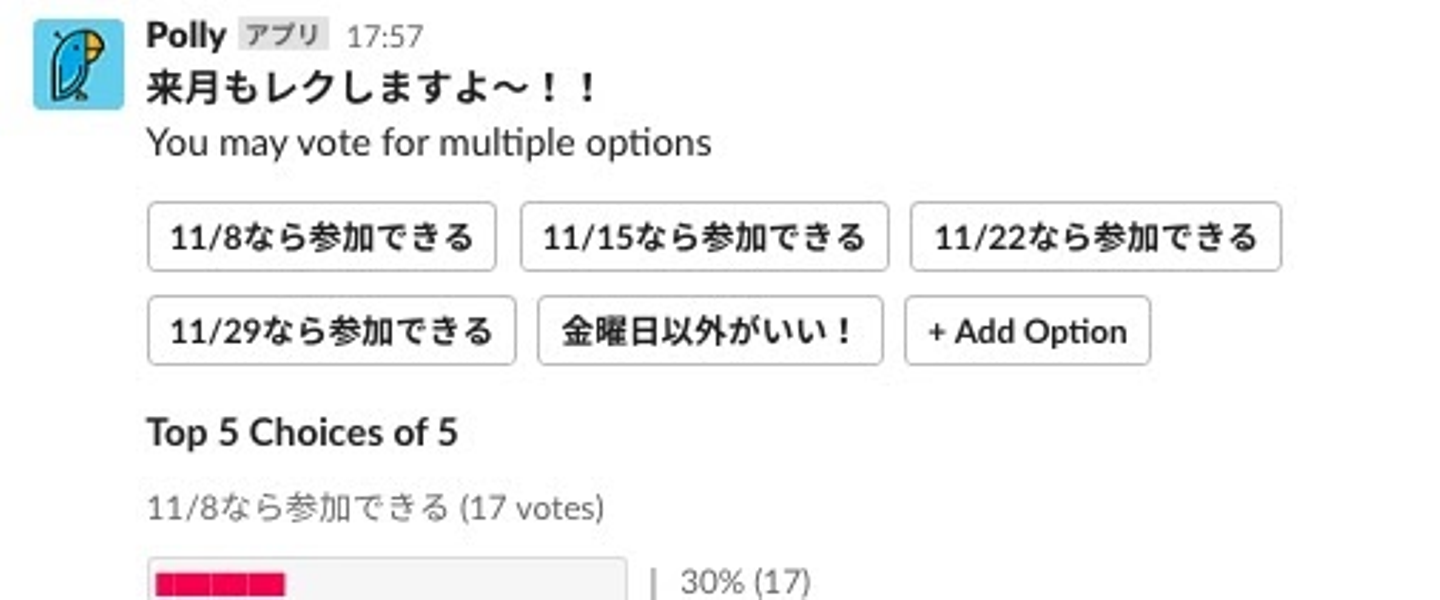Click the poll title 来月もレクしますよ〜！！
Screen dimensions: 1440x600
(x=372, y=89)
